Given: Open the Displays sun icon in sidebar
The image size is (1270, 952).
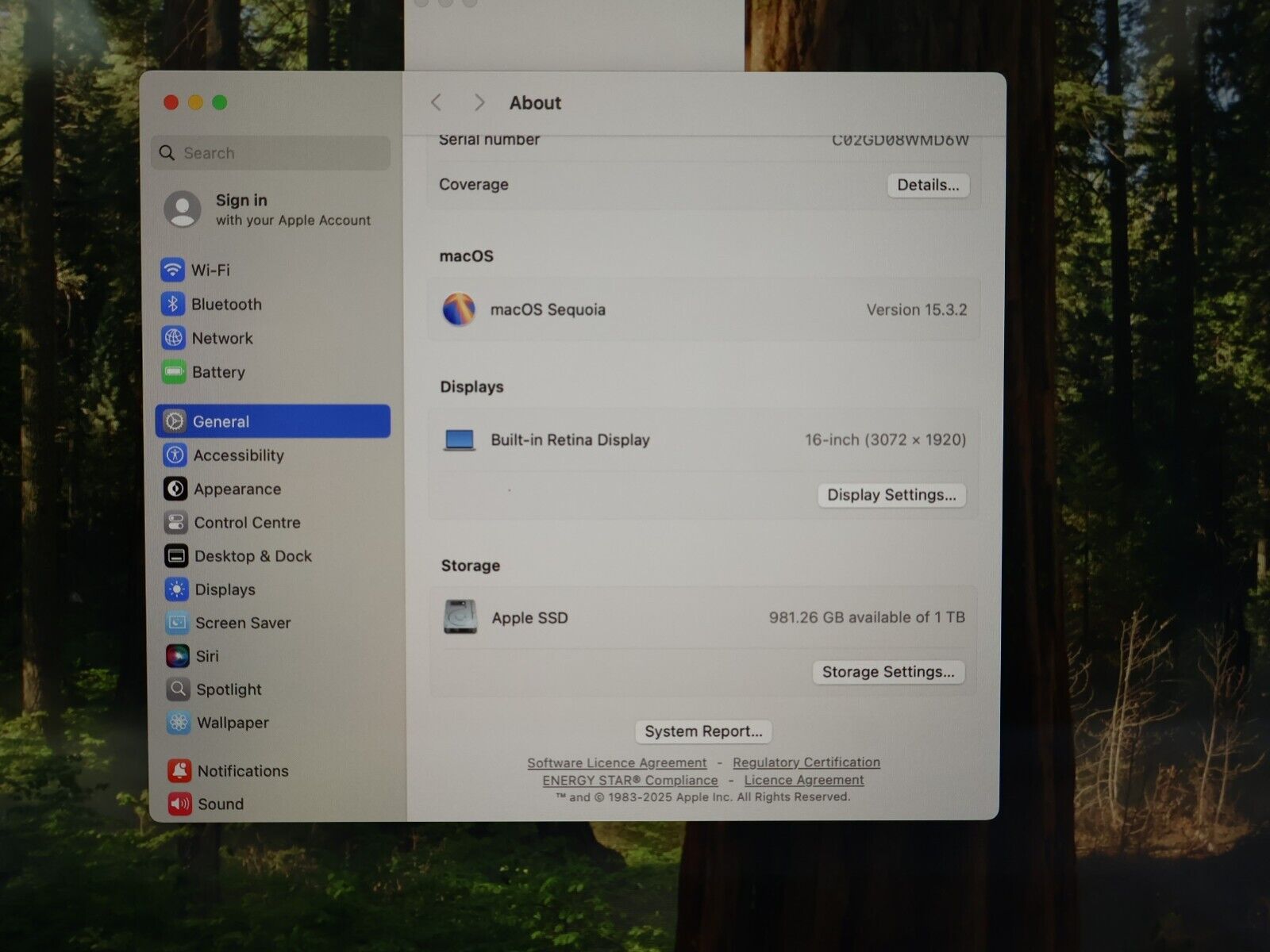Looking at the screenshot, I should tap(176, 589).
